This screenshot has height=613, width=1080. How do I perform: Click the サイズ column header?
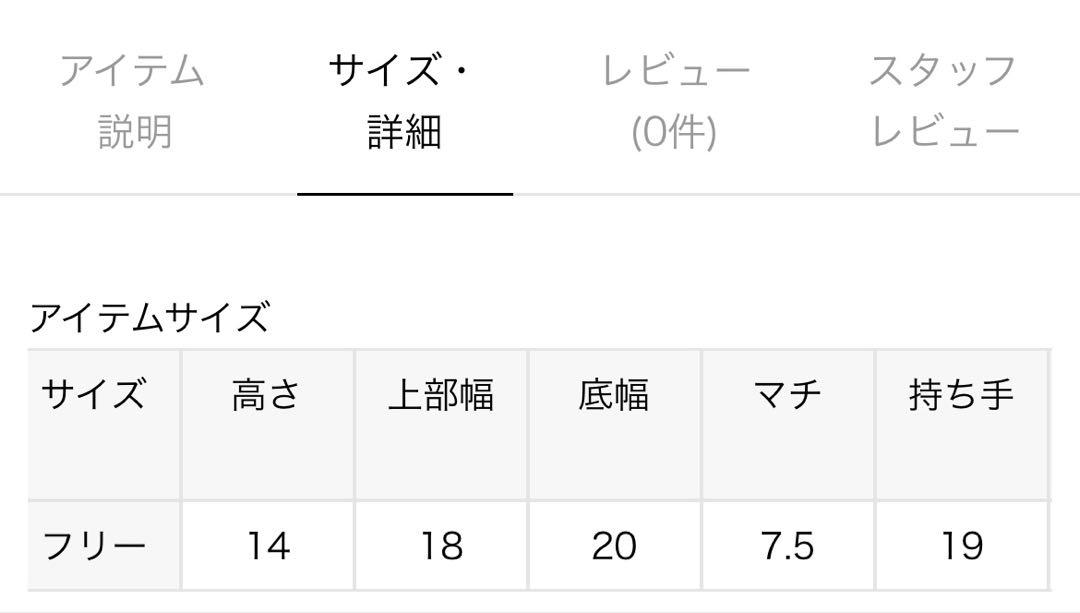pyautogui.click(x=94, y=396)
